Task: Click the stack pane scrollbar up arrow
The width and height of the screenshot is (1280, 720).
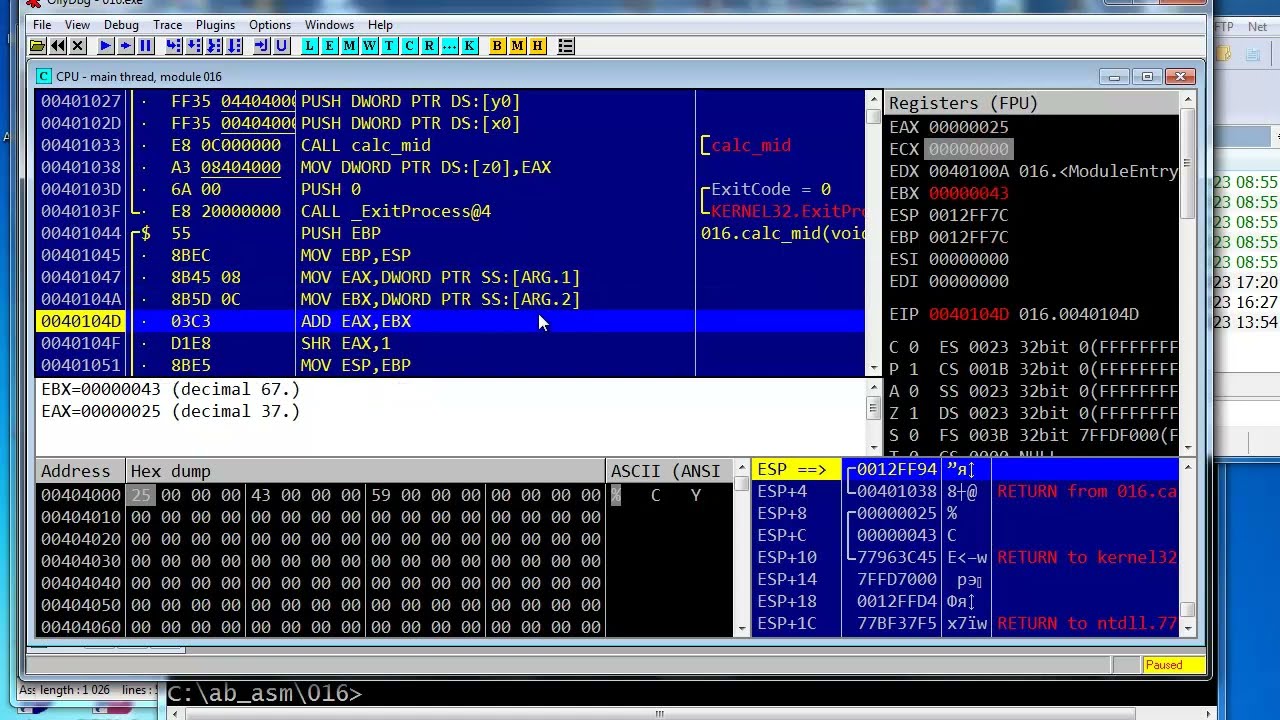Action: coord(1187,468)
